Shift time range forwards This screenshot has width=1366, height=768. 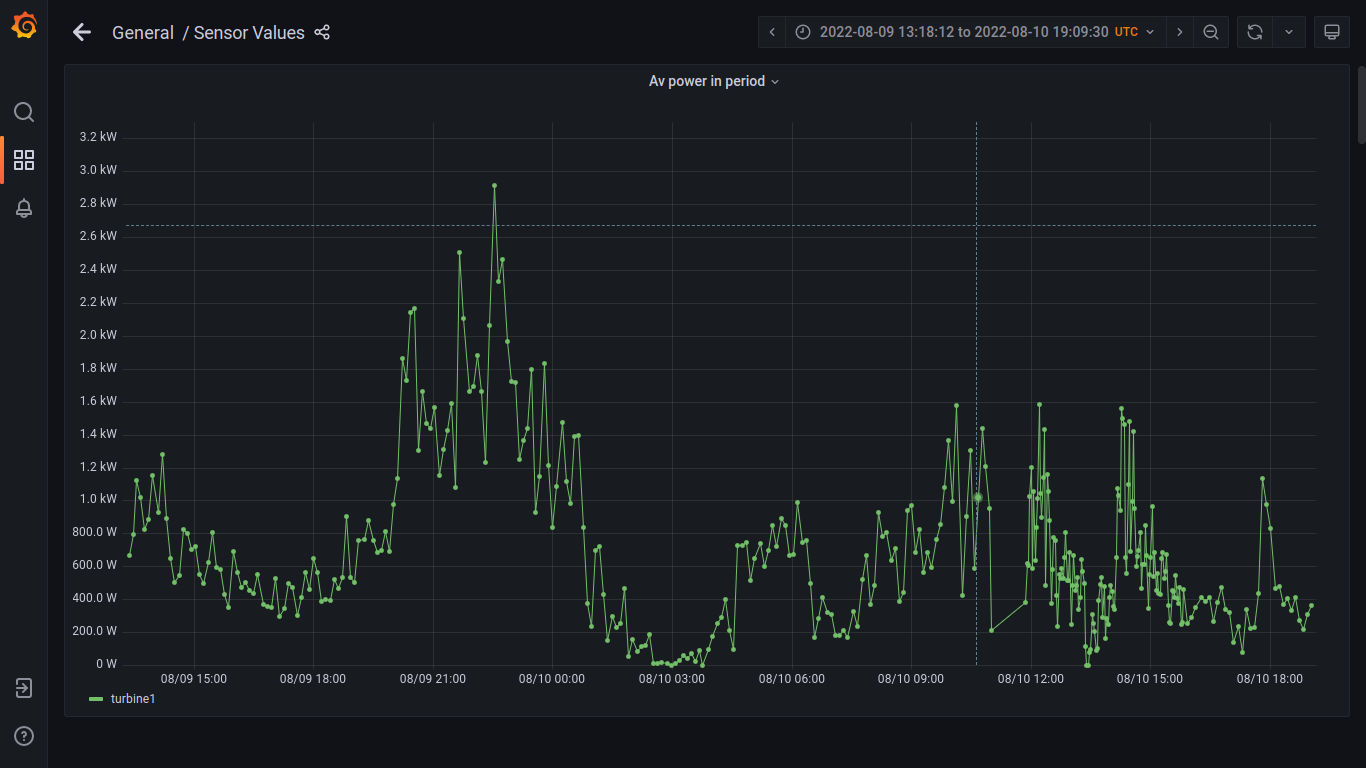(1180, 32)
